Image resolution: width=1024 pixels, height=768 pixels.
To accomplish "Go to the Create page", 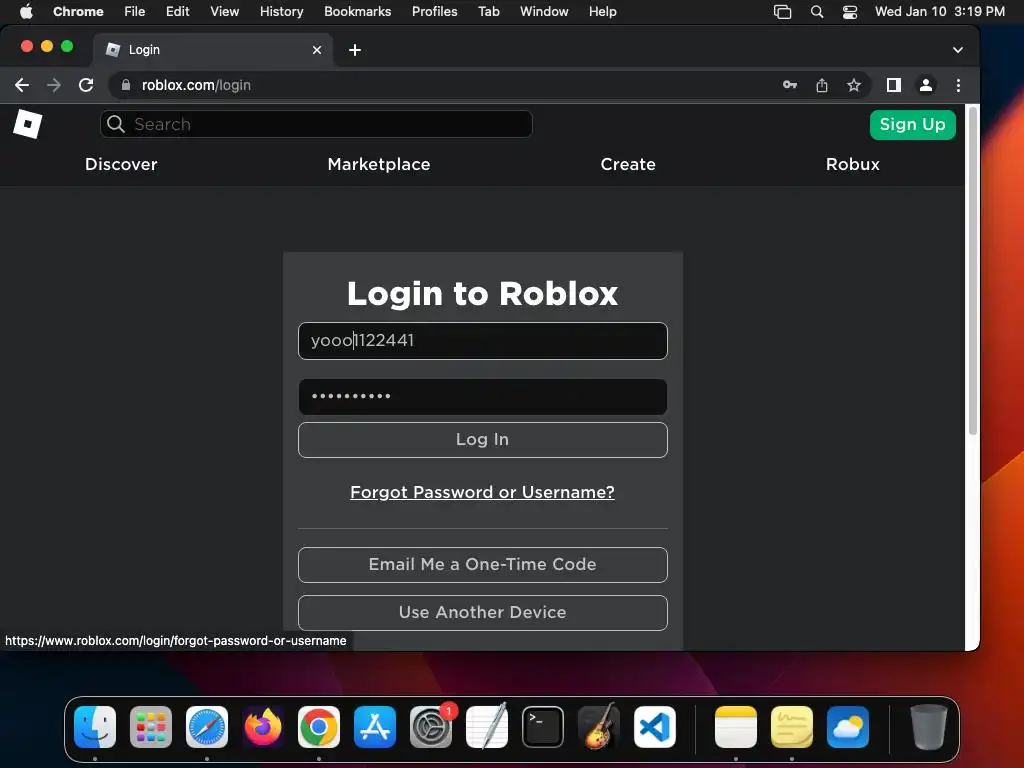I will tap(628, 164).
